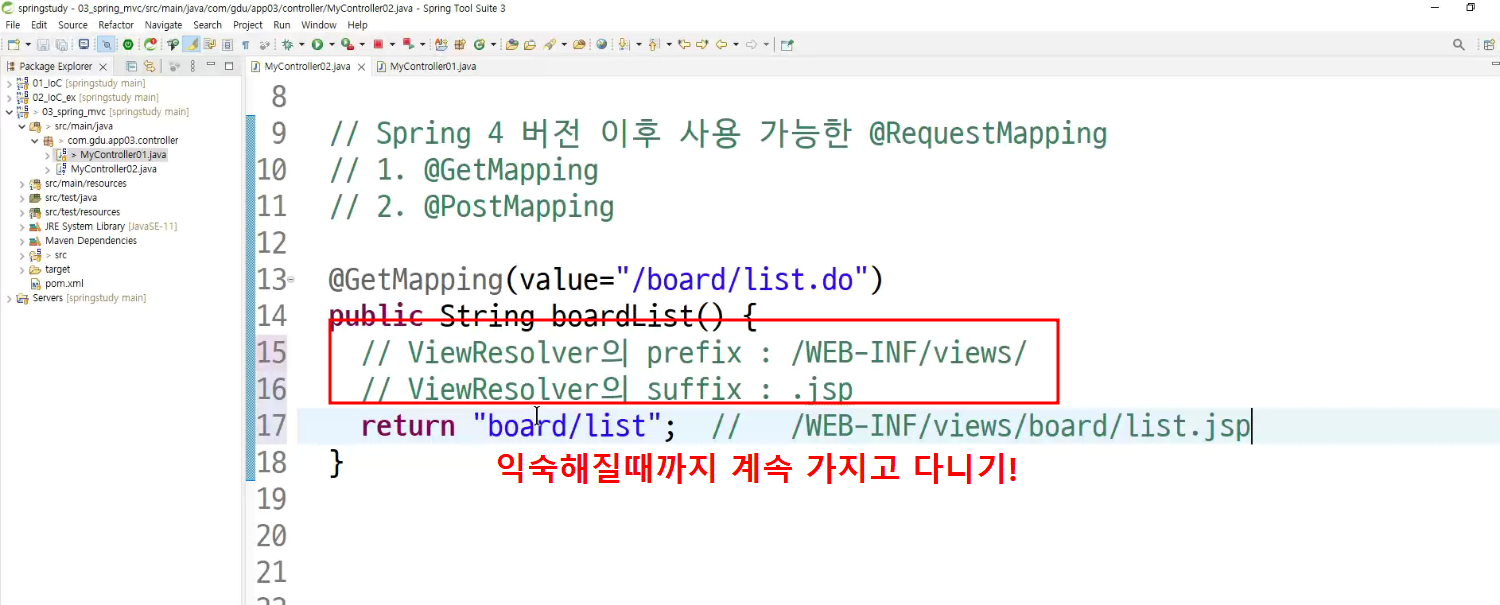Click the green Run button icon
The height and width of the screenshot is (605, 1500).
pyautogui.click(x=317, y=44)
